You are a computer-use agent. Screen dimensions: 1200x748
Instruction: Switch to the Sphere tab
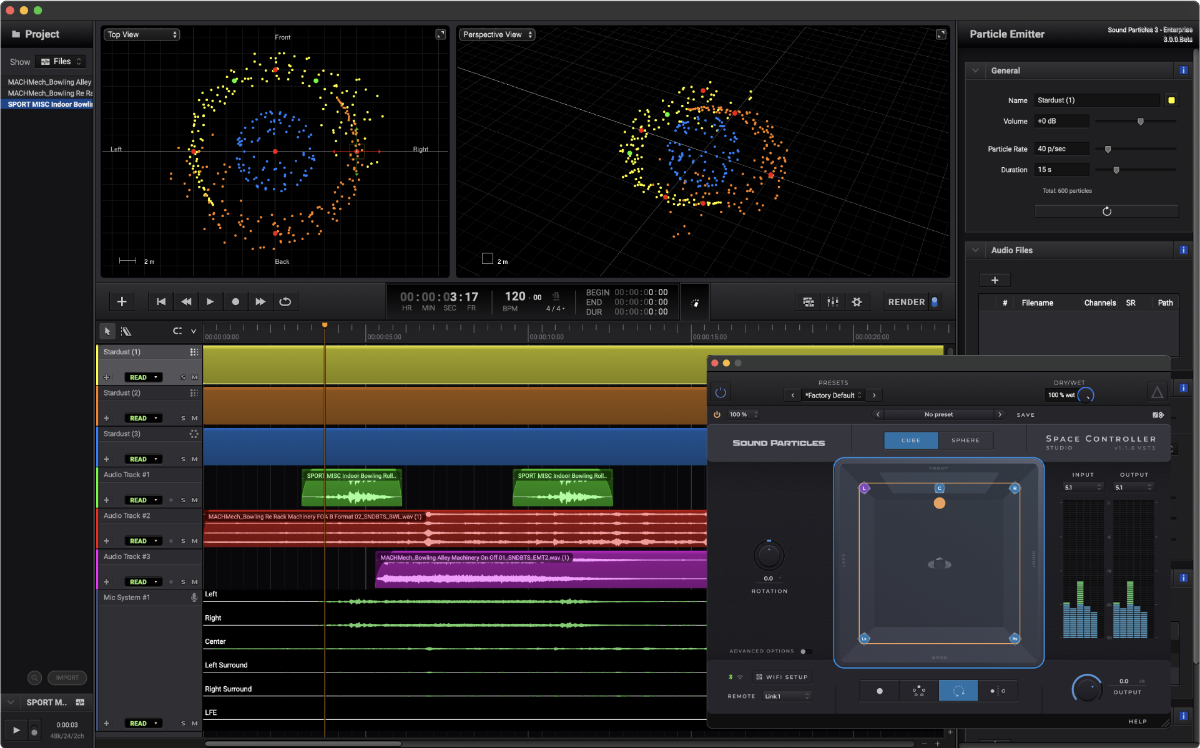[965, 440]
